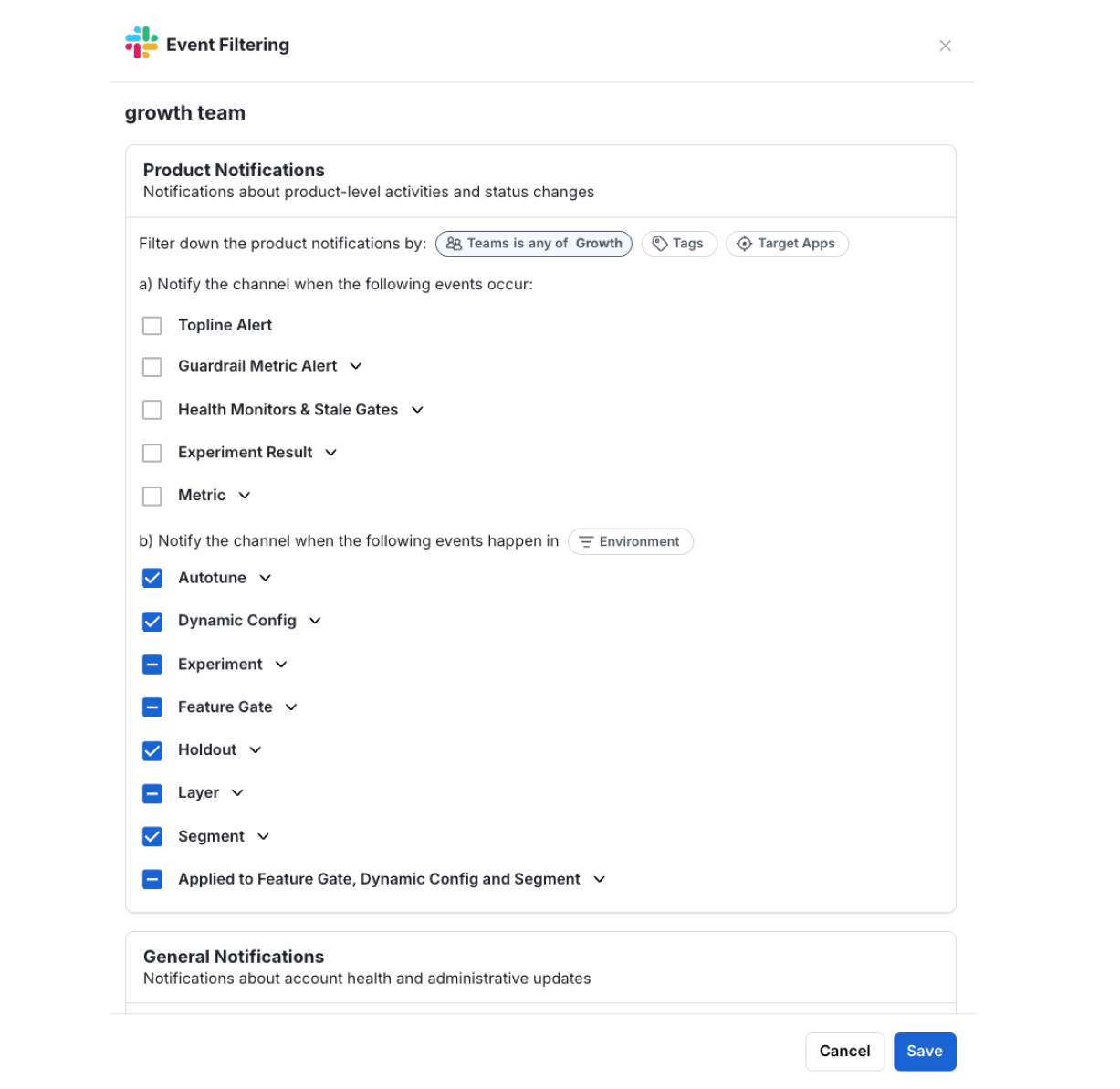Check the Experiment Result checkbox

[x=152, y=453]
